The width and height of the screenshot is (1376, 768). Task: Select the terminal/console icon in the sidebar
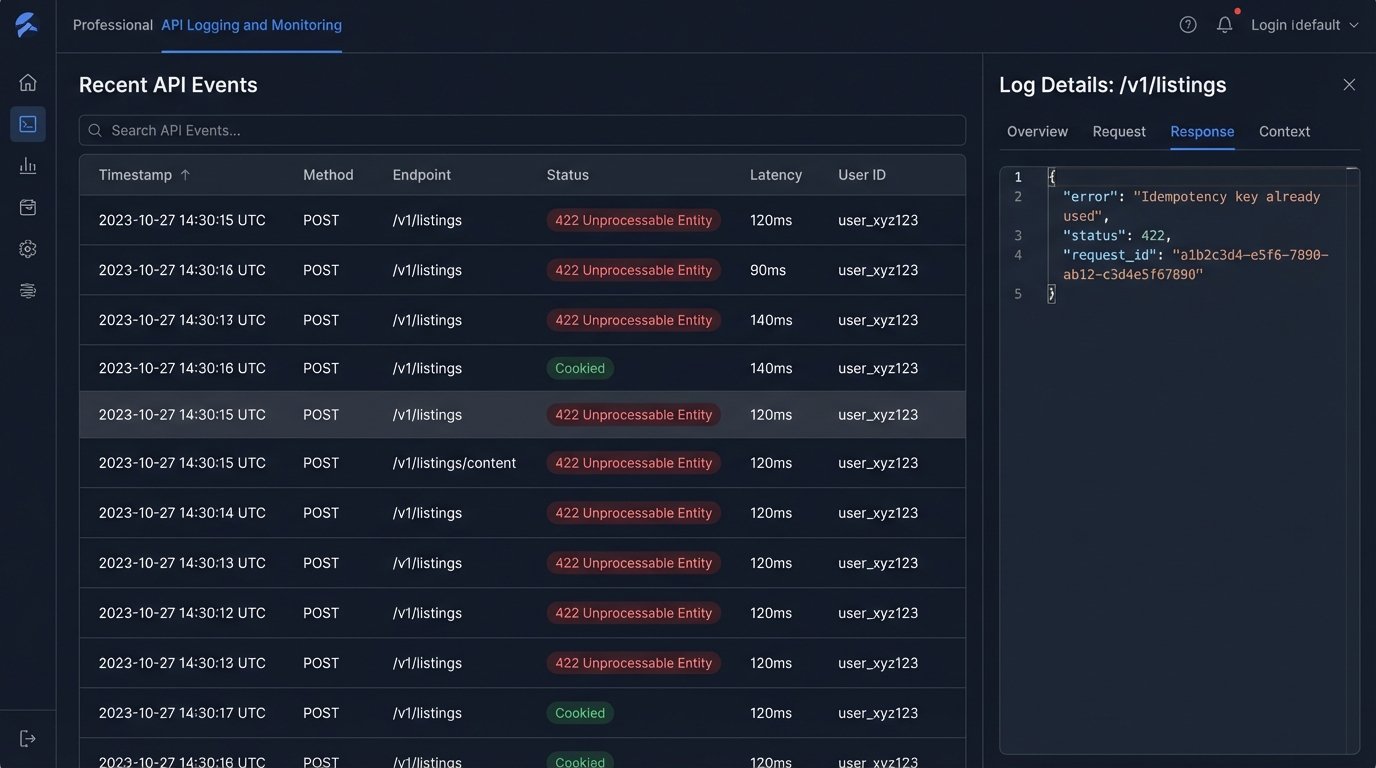(28, 124)
